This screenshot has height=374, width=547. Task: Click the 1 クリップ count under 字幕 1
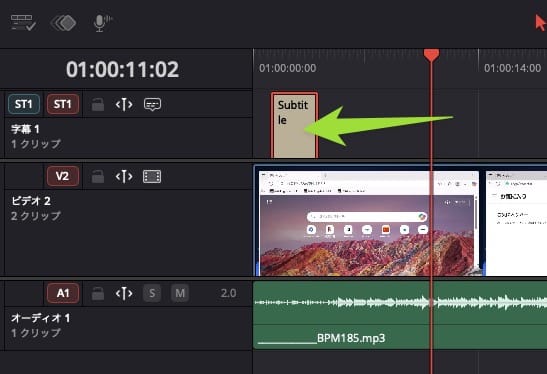point(36,144)
